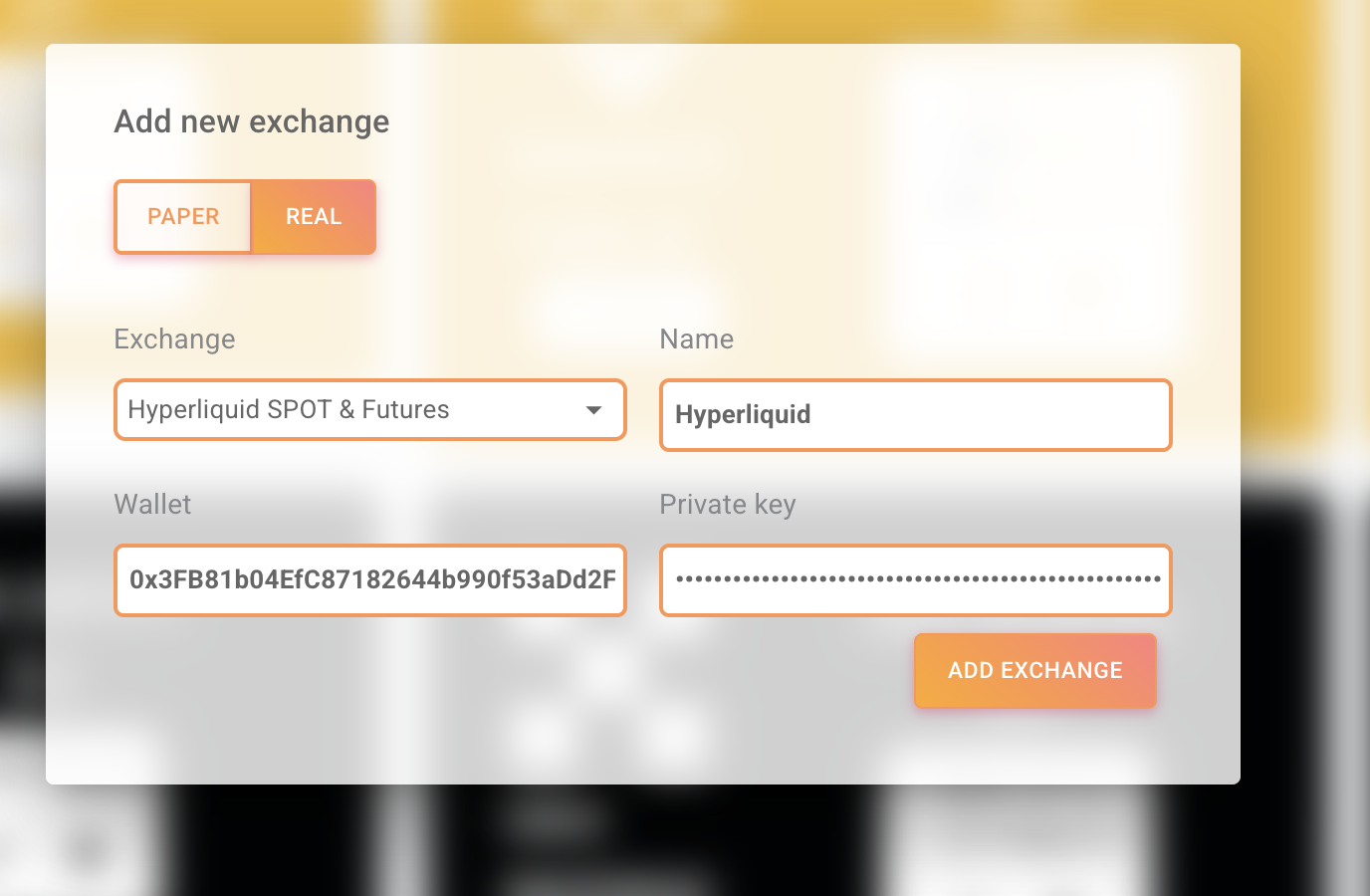
Task: Select the REAL exchange mode
Action: (x=314, y=217)
